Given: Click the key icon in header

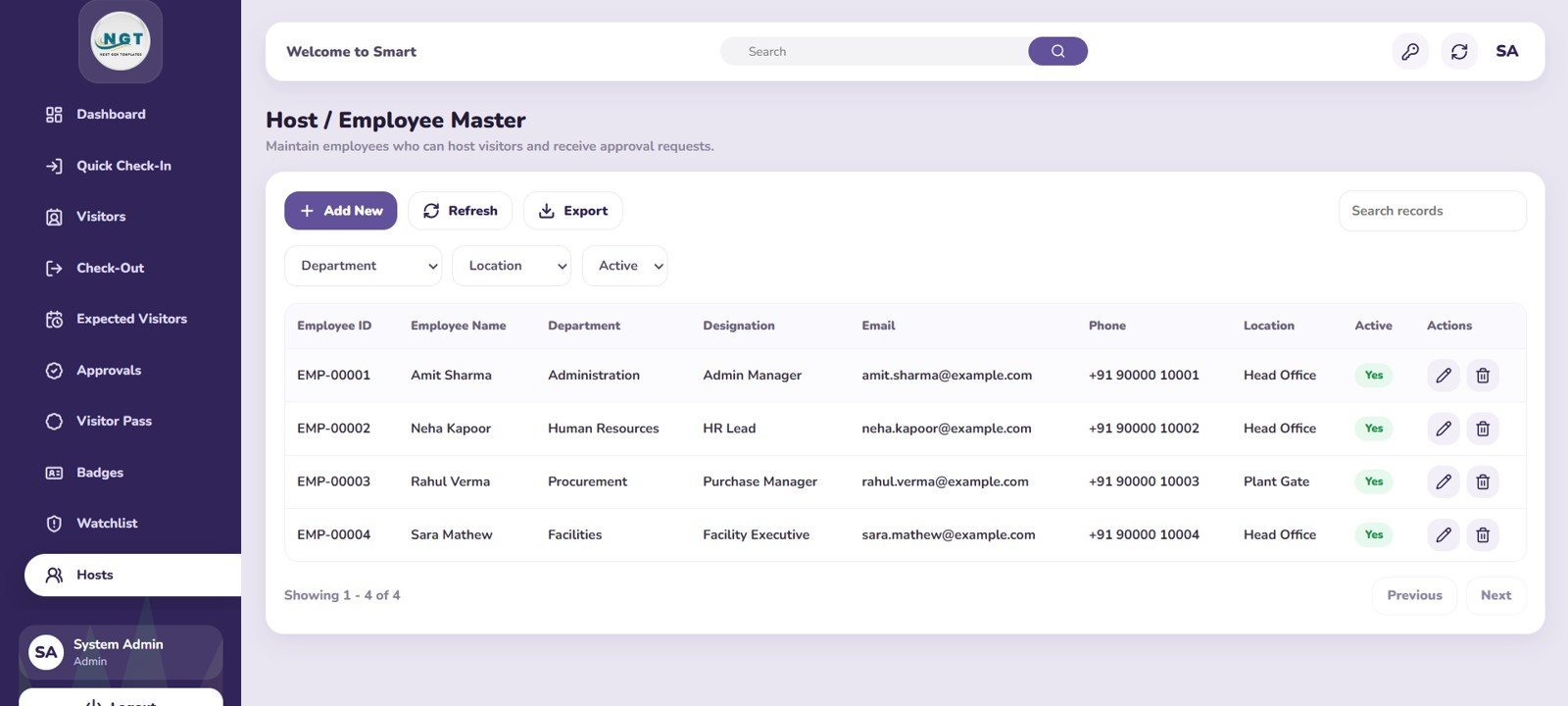Looking at the screenshot, I should [x=1410, y=51].
